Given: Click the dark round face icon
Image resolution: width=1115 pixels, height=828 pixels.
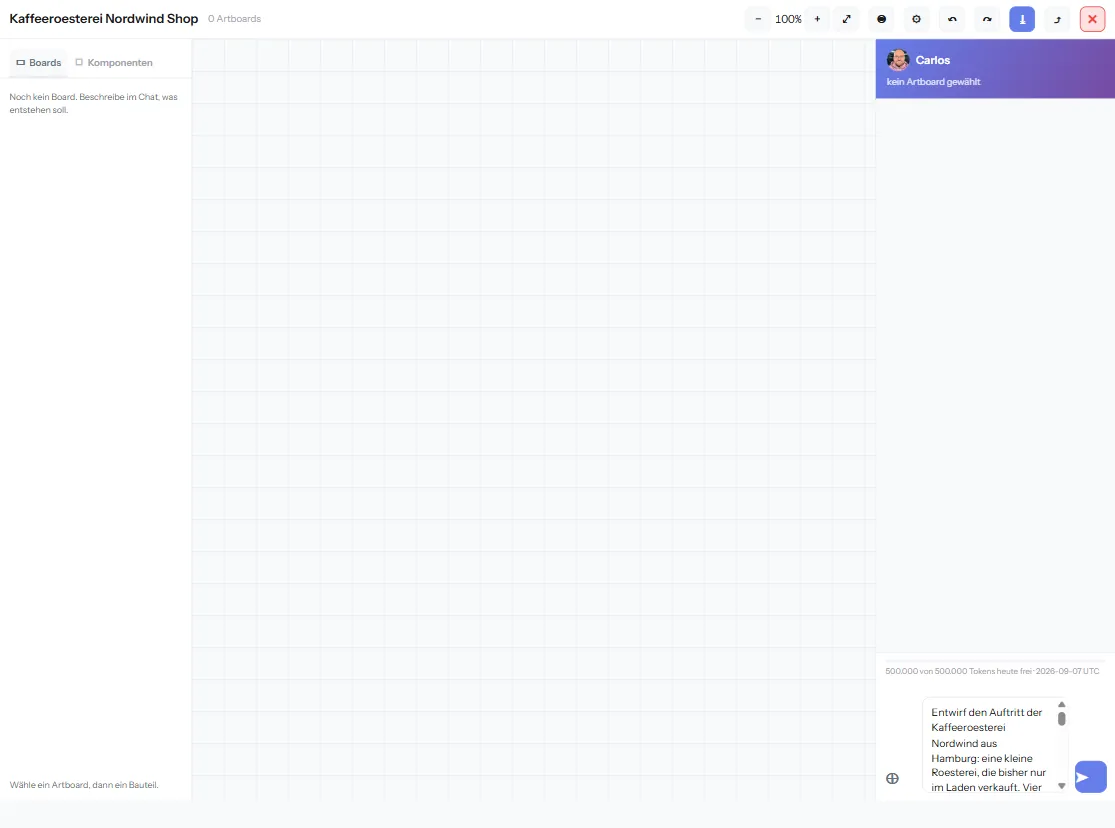Looking at the screenshot, I should click(881, 19).
